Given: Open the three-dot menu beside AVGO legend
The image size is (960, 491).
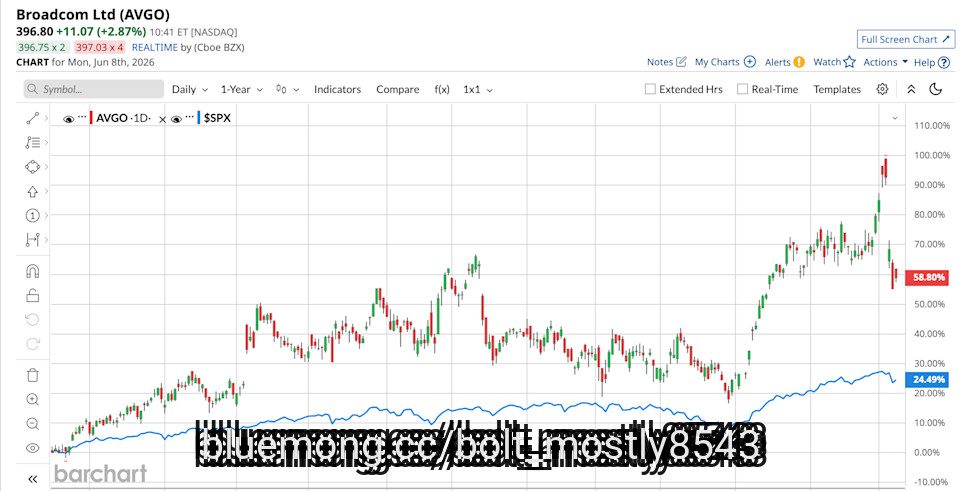Looking at the screenshot, I should pos(82,116).
